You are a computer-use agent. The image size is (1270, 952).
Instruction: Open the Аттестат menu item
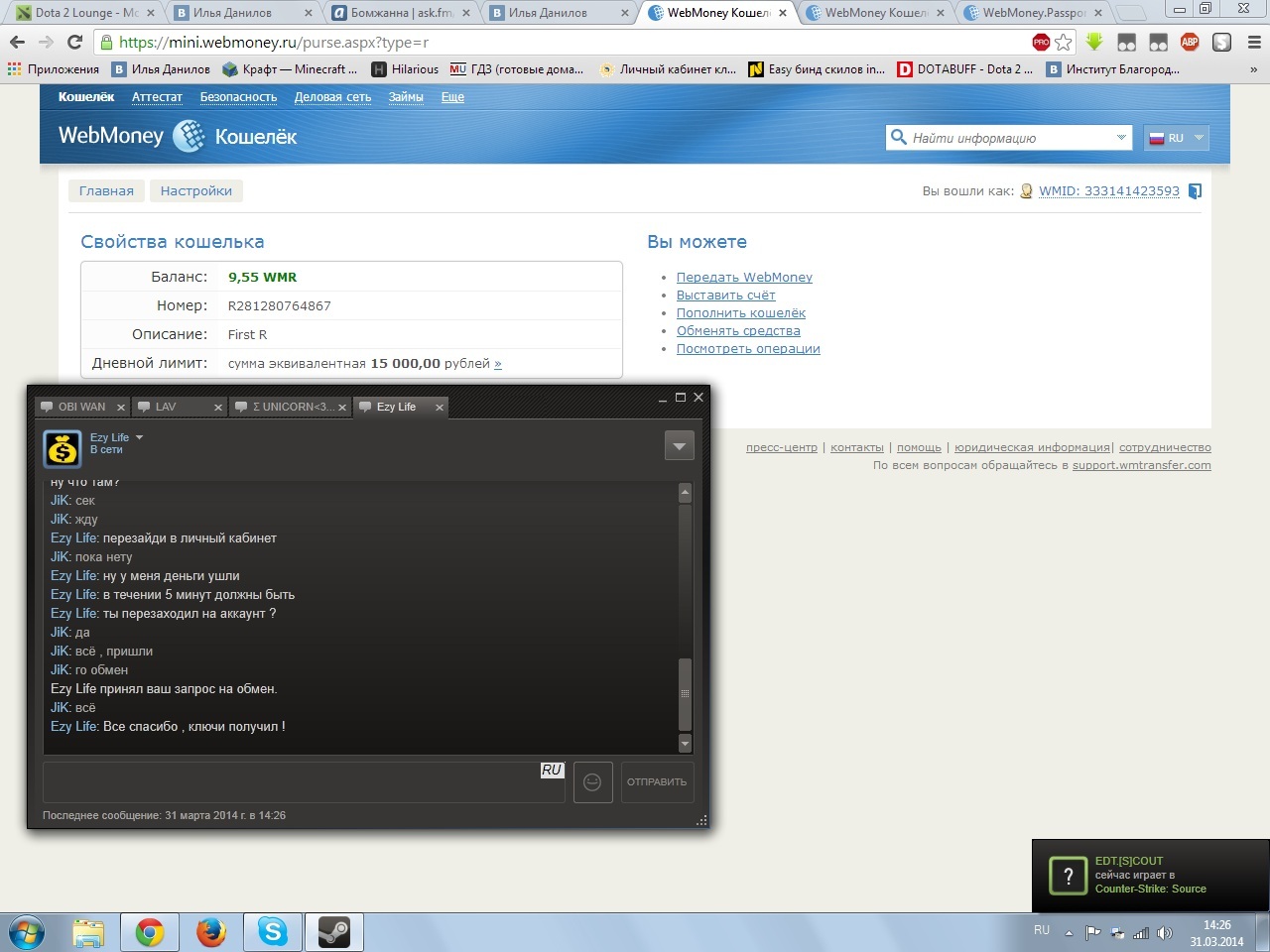[157, 97]
